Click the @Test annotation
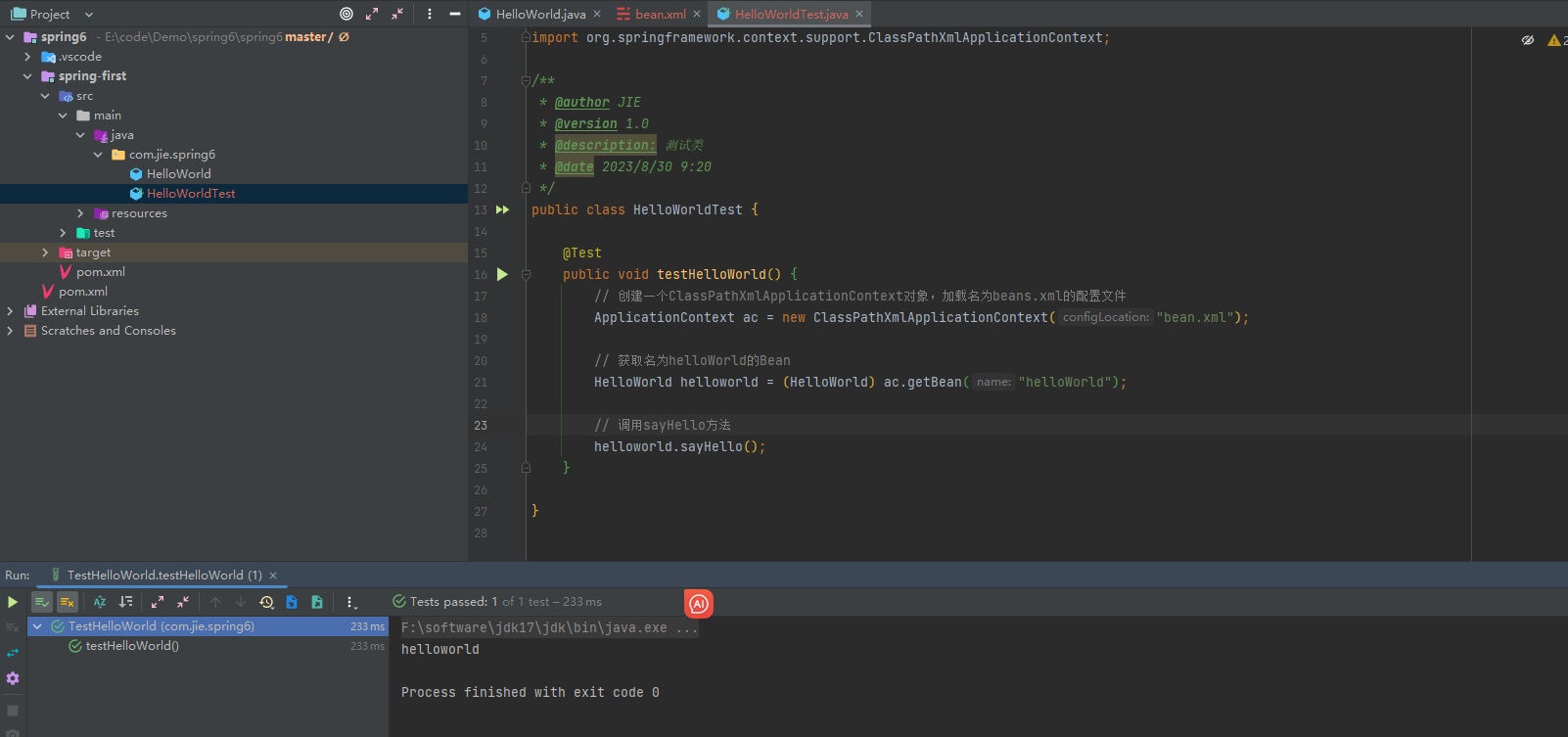The height and width of the screenshot is (737, 1568). 582,253
